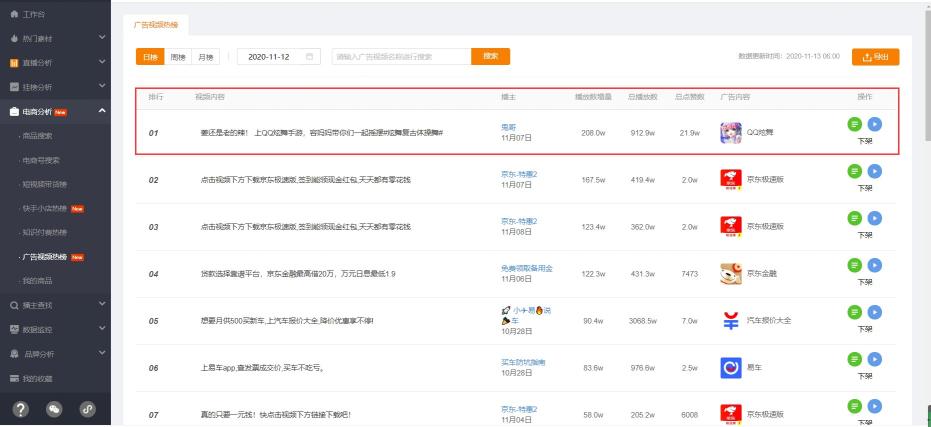This screenshot has width=931, height=427.
Task: Focus the ad video name search field
Action: (401, 56)
